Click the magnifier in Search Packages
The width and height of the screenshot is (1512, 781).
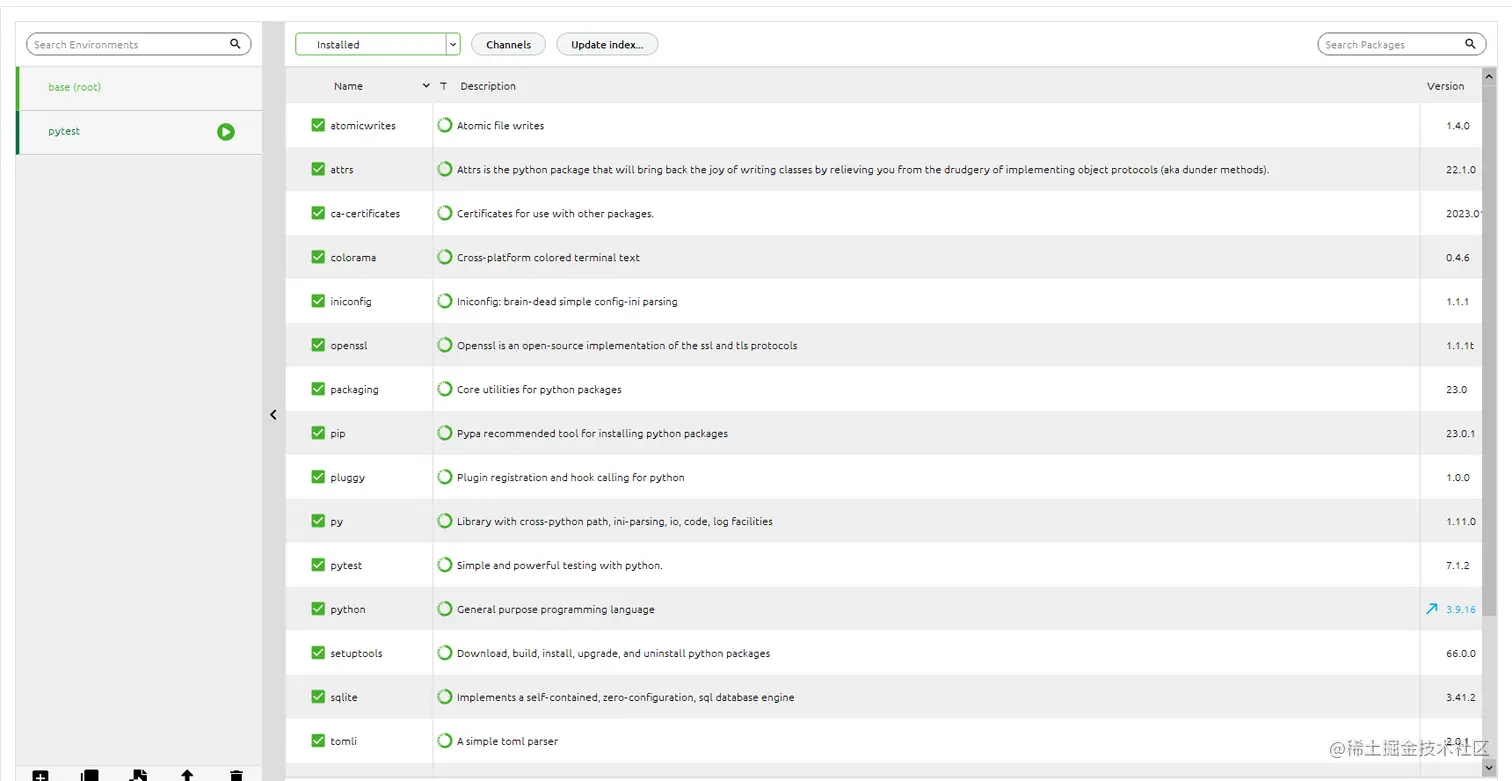pos(1470,44)
